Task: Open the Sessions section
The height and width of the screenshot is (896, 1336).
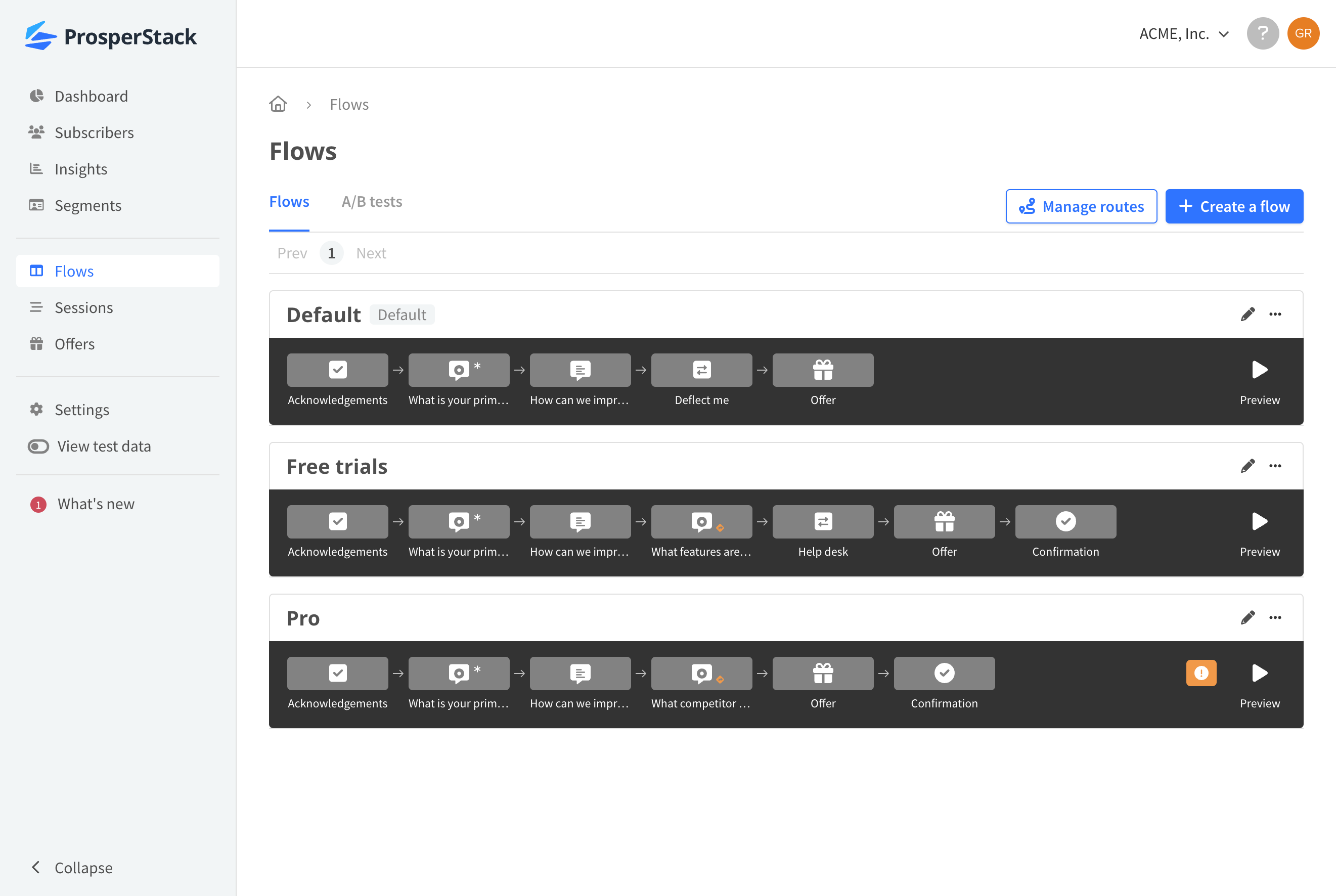Action: [x=83, y=307]
